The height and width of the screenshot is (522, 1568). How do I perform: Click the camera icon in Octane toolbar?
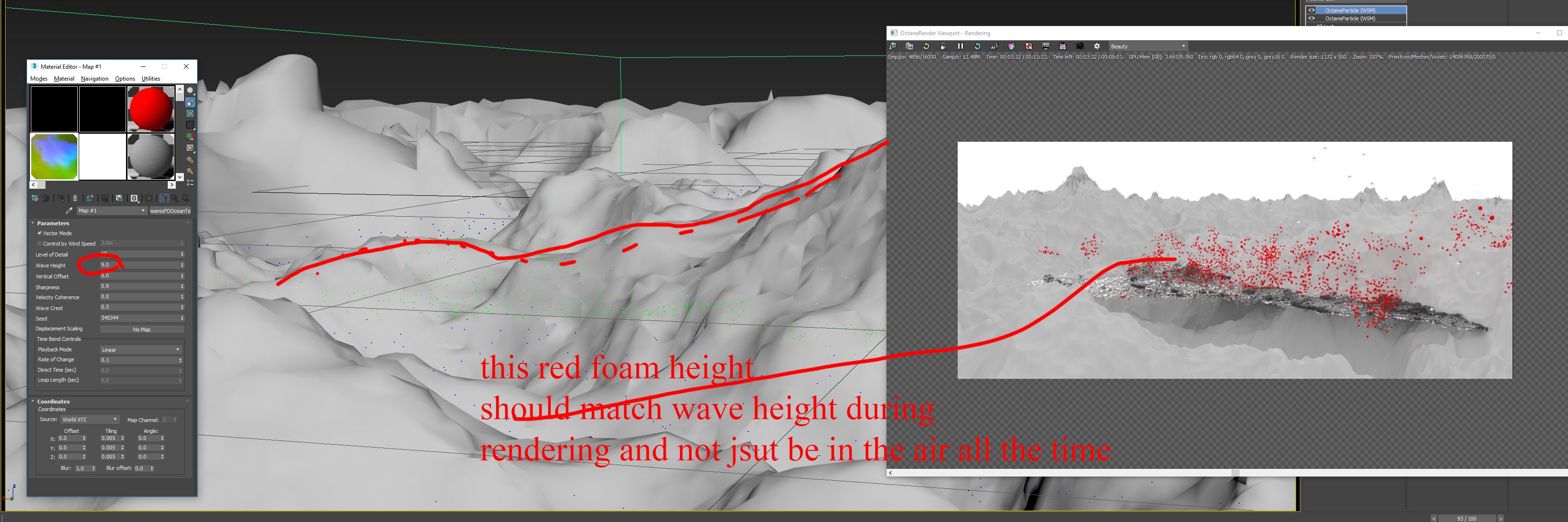click(1079, 46)
